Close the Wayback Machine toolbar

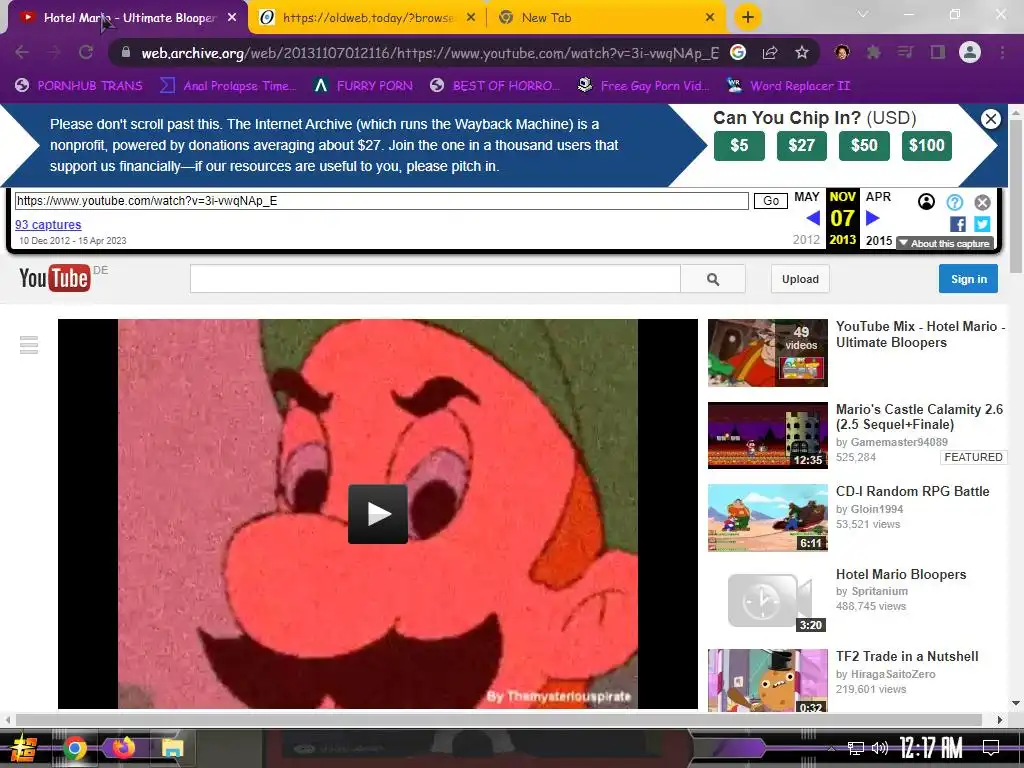(982, 202)
